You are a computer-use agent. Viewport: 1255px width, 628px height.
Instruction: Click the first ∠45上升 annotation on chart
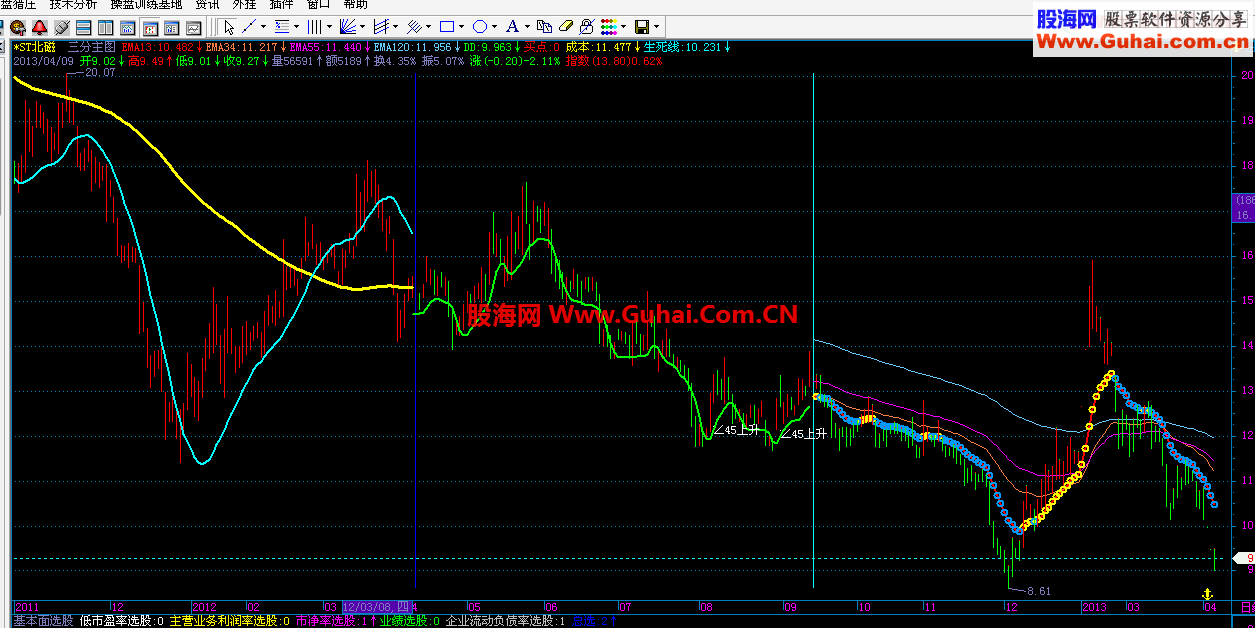736,431
